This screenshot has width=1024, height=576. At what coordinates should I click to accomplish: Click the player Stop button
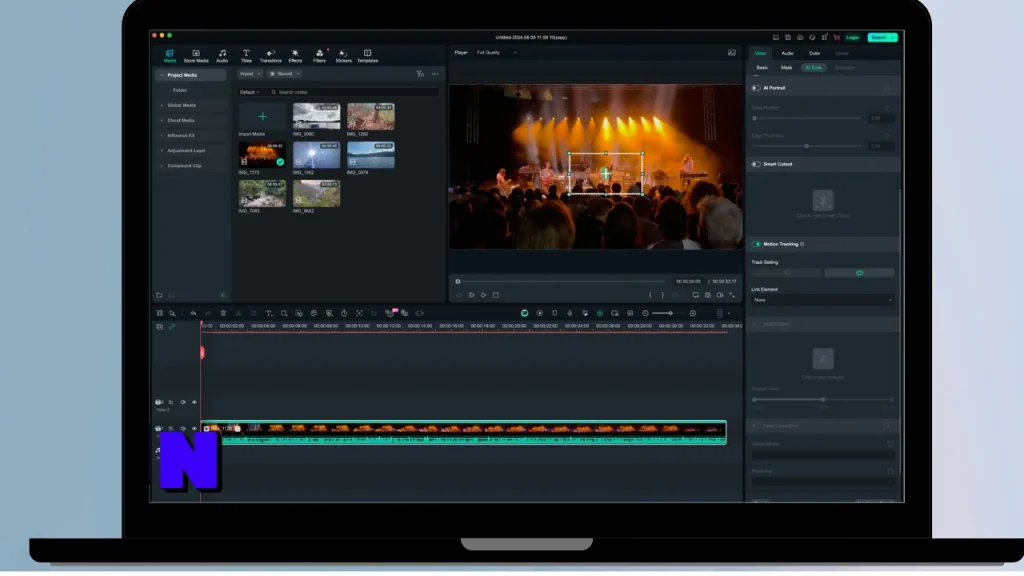[x=496, y=295]
